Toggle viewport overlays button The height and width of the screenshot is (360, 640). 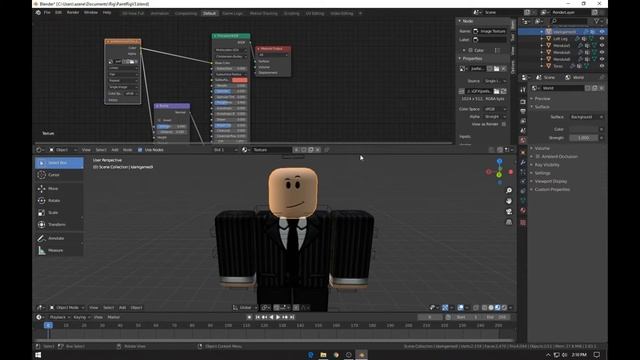(x=460, y=308)
